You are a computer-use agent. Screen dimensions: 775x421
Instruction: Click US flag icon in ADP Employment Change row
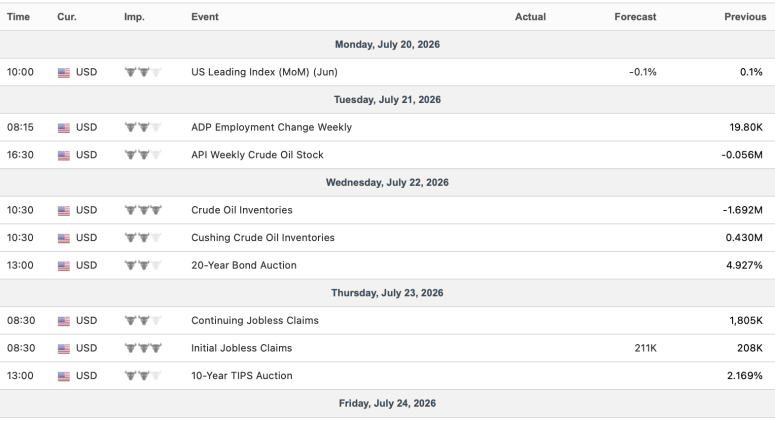point(64,128)
